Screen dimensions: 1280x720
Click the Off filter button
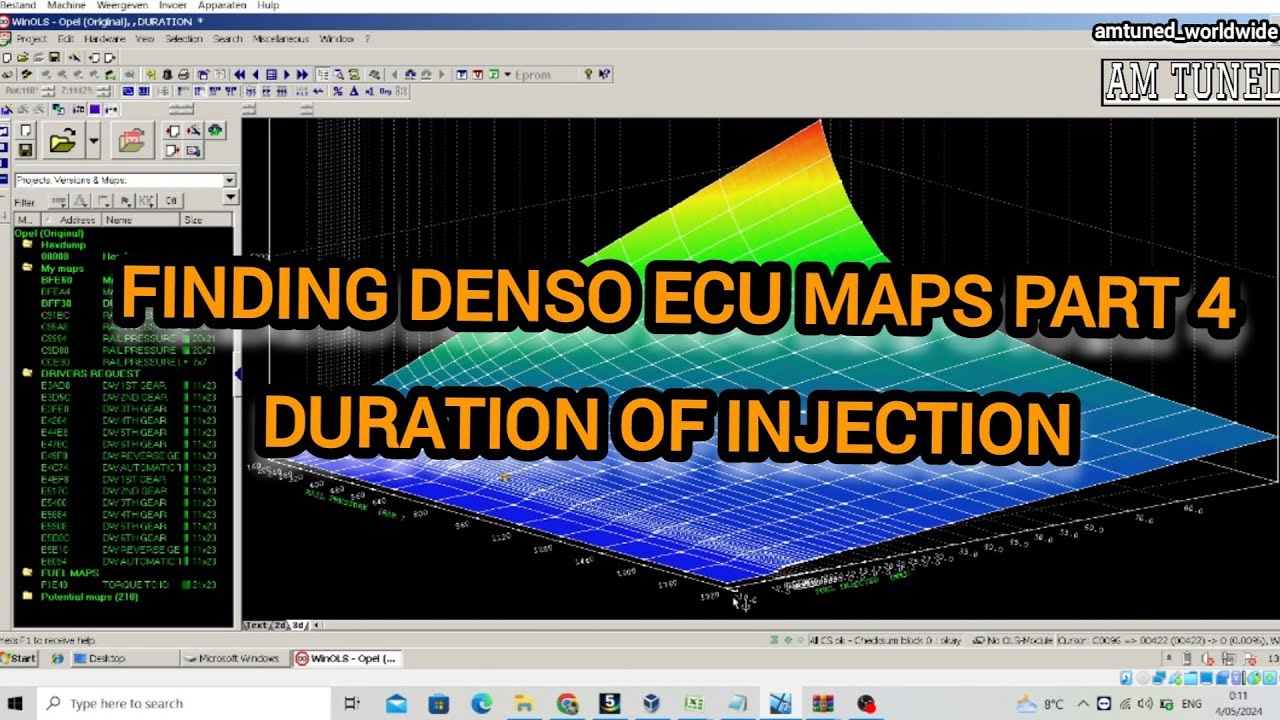[x=170, y=201]
